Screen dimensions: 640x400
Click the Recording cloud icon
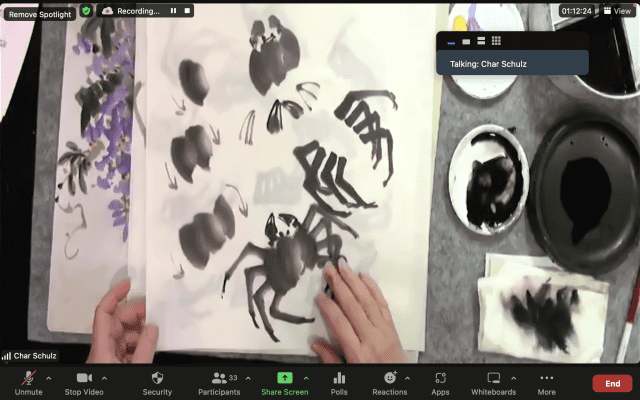(x=107, y=11)
